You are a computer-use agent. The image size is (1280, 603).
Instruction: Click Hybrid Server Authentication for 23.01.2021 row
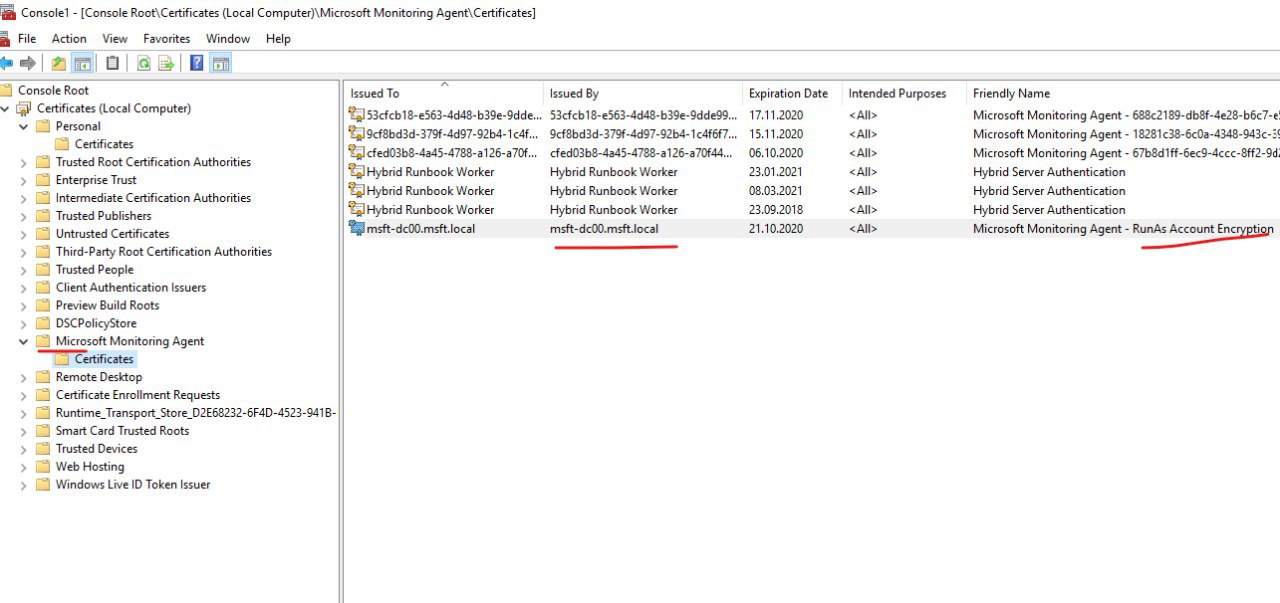(x=1049, y=172)
